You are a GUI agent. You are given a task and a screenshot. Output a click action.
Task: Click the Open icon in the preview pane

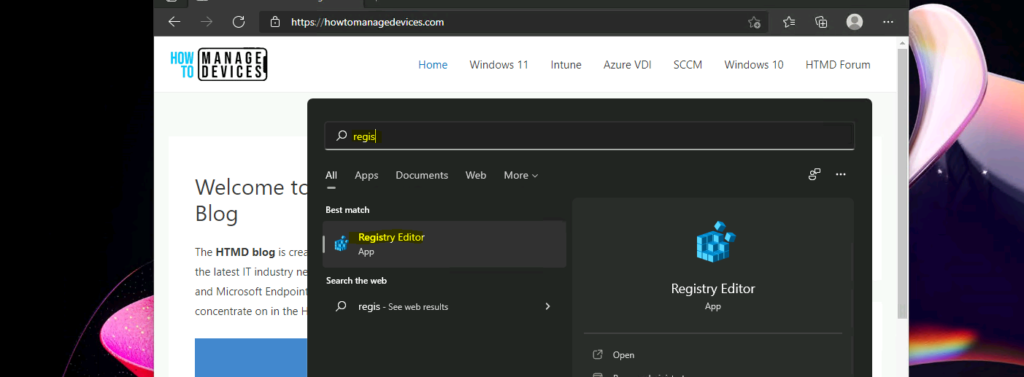tap(597, 355)
